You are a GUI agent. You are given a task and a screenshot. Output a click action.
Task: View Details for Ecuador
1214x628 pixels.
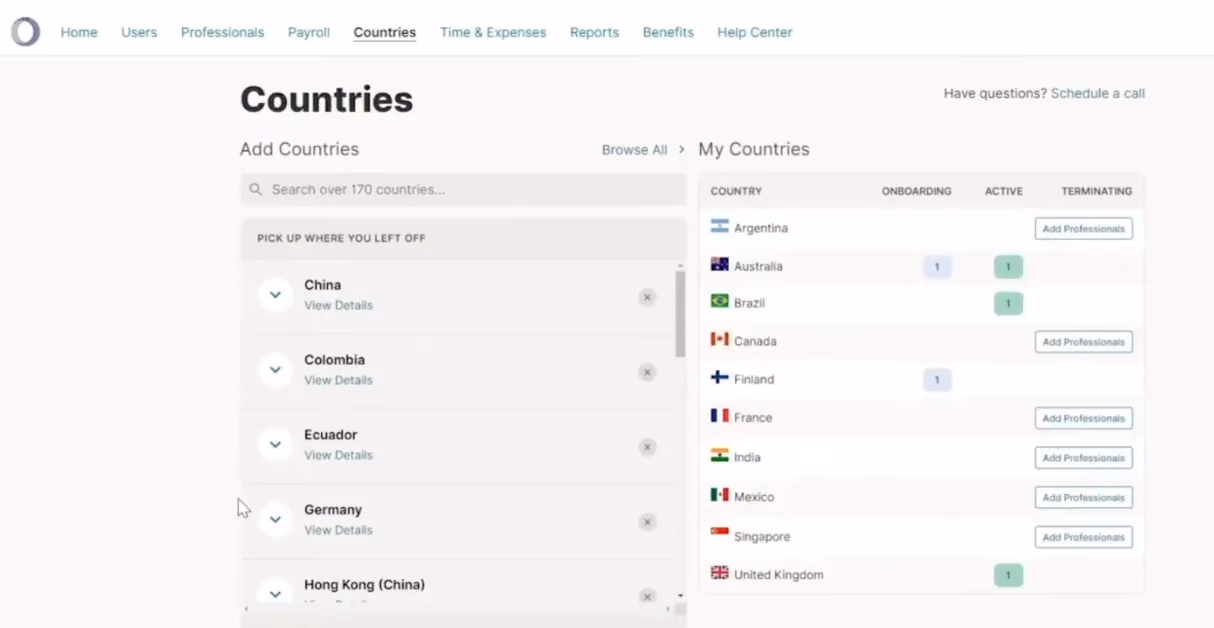coord(338,455)
